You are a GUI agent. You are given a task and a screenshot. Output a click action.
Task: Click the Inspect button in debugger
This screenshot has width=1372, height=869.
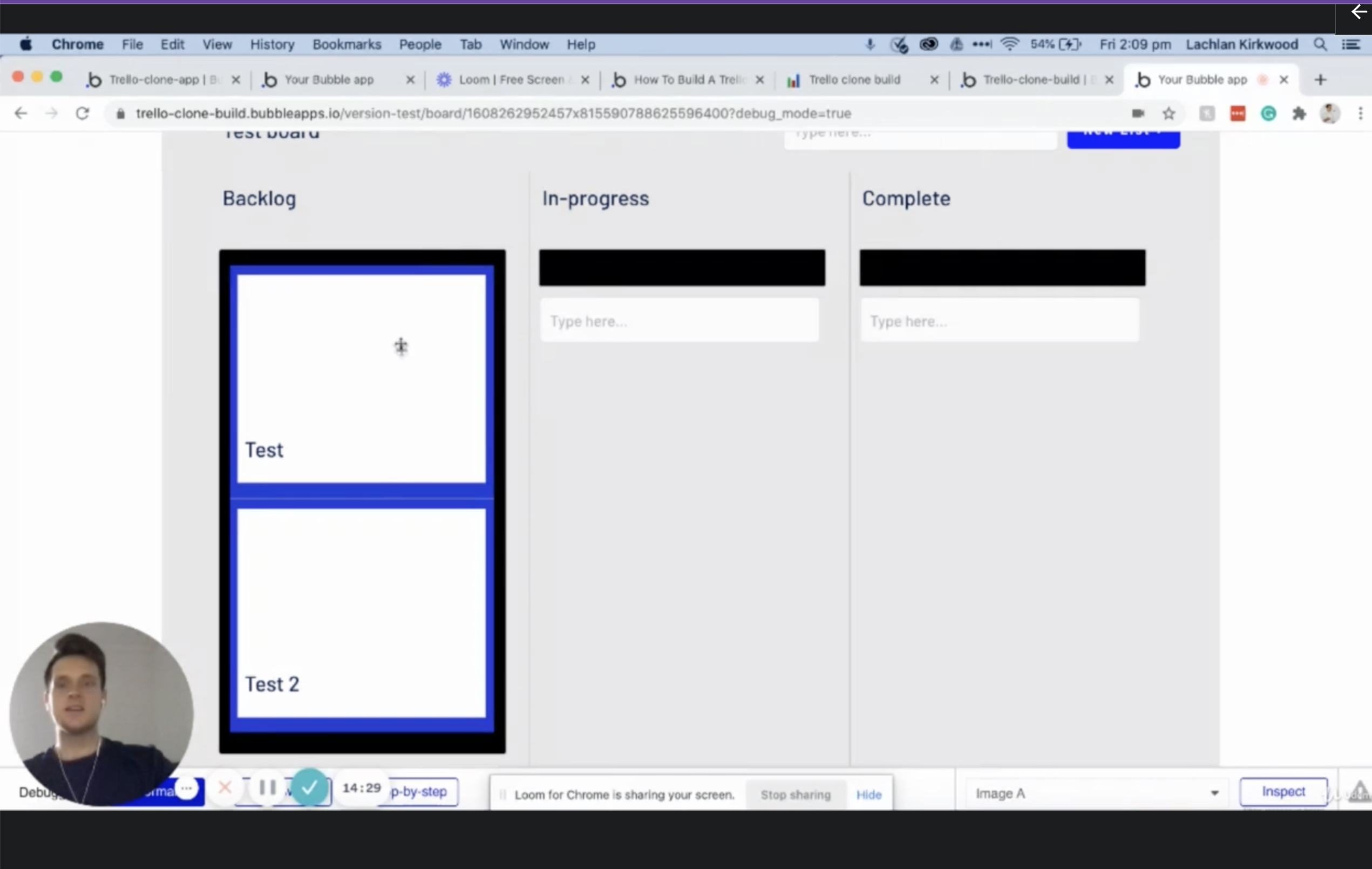(x=1283, y=791)
